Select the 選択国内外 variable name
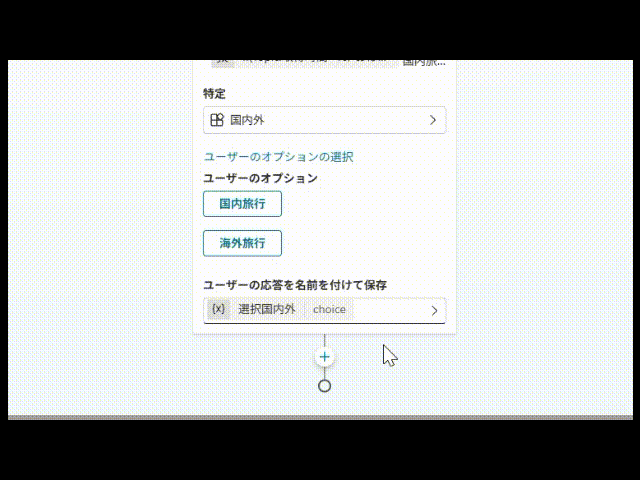The image size is (640, 480). pos(267,309)
